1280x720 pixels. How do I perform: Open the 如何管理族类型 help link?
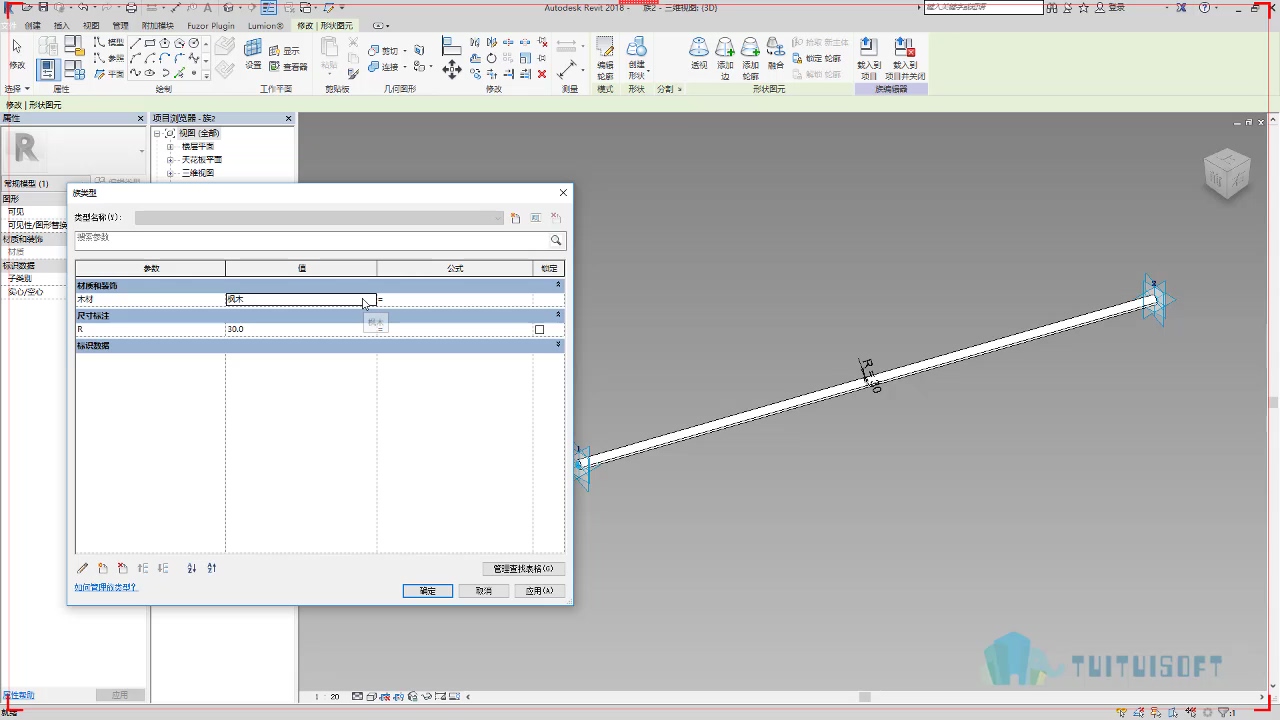click(106, 588)
